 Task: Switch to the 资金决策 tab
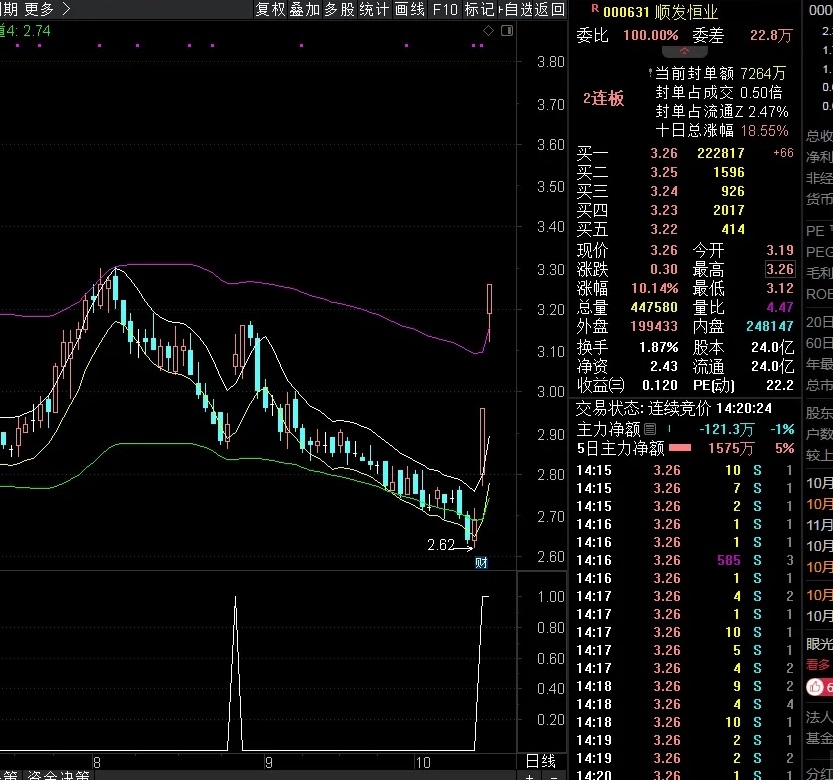[x=58, y=775]
